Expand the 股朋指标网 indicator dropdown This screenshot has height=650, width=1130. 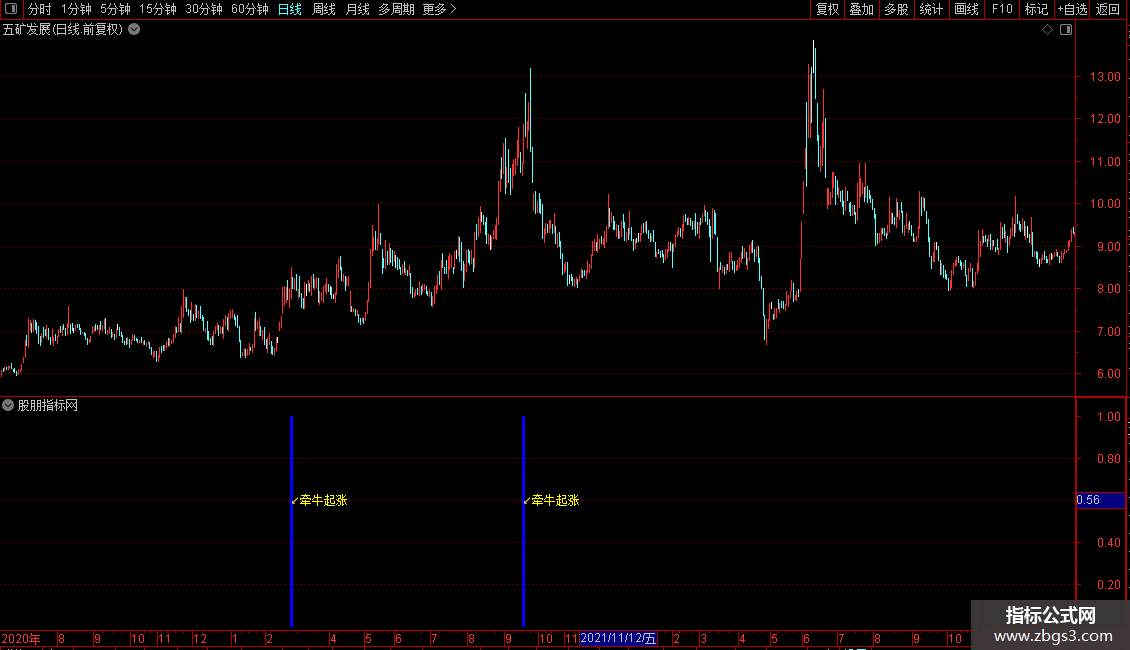coord(8,406)
